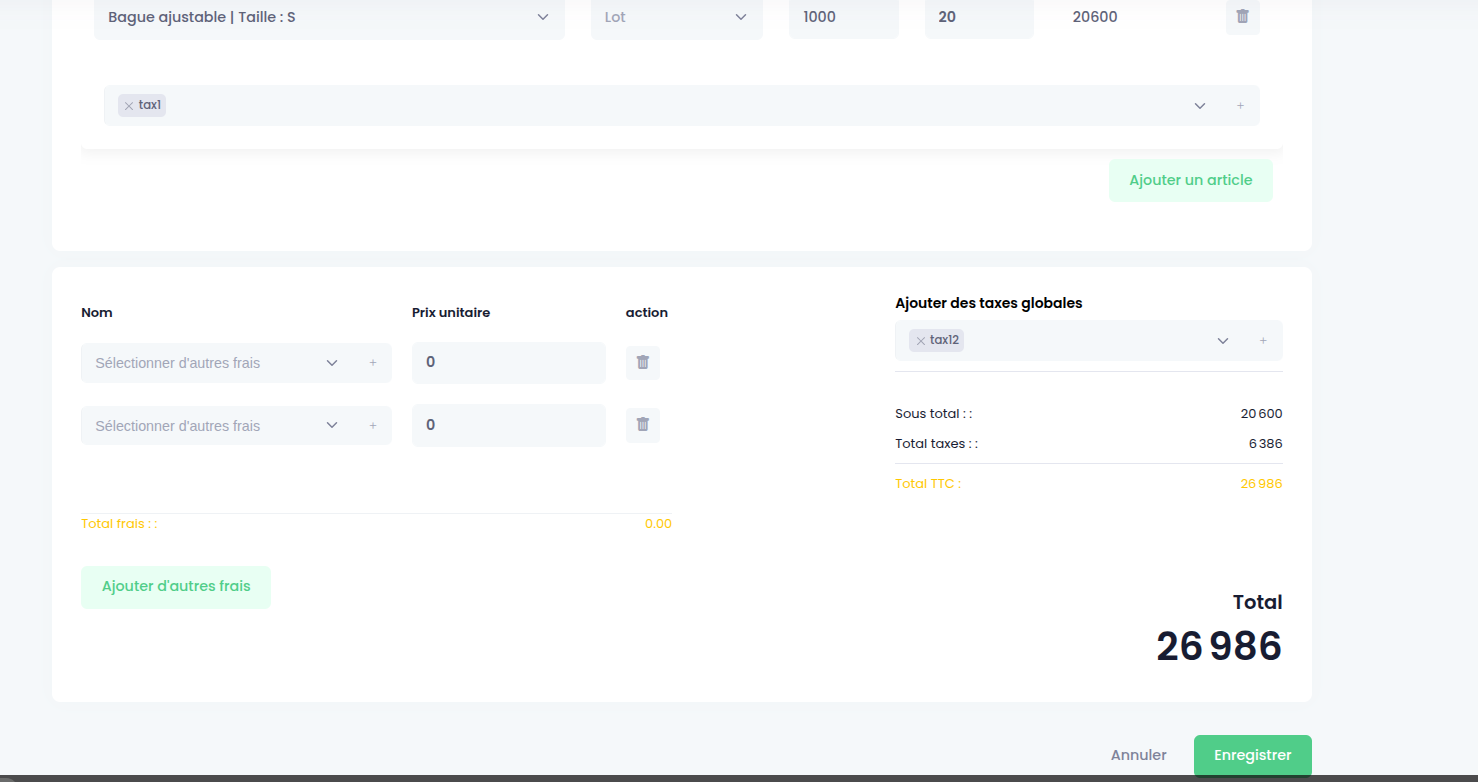
Task: Expand the tax1 article tax selector
Action: 1200,106
